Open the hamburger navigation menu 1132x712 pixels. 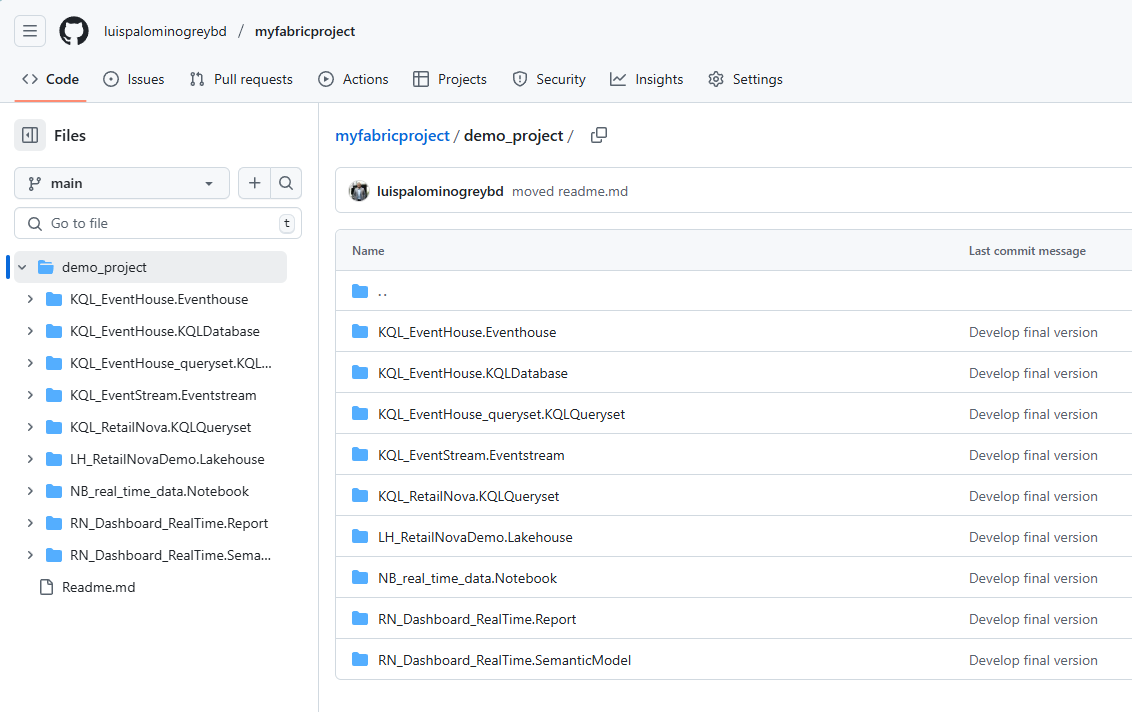[x=30, y=31]
